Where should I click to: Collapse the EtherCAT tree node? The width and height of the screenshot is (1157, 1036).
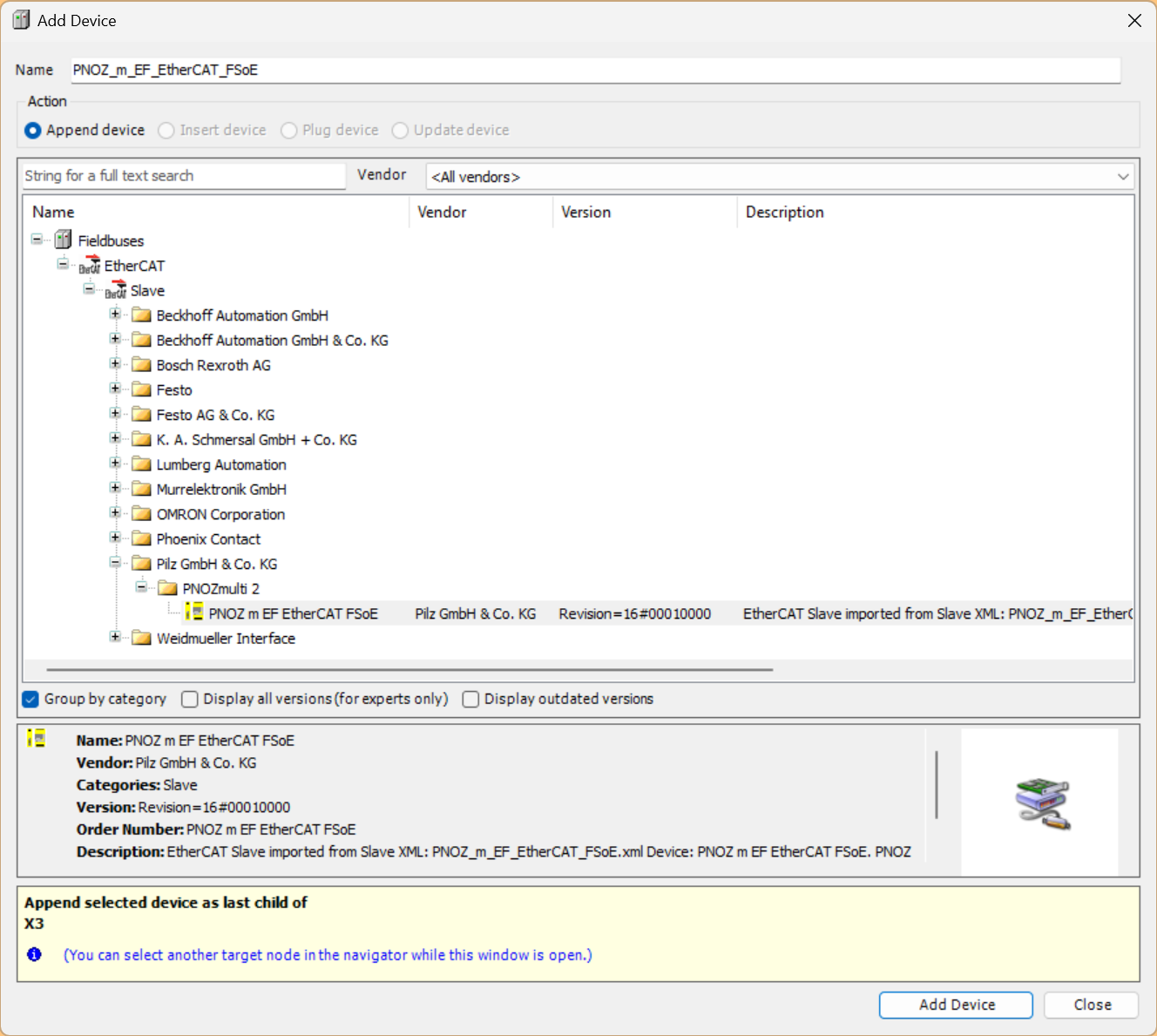63,263
